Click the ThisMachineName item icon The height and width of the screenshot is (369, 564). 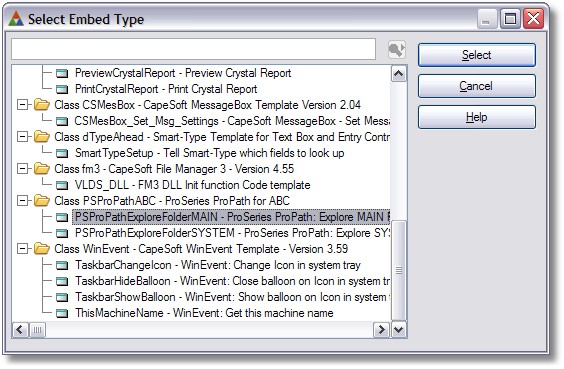(x=62, y=313)
